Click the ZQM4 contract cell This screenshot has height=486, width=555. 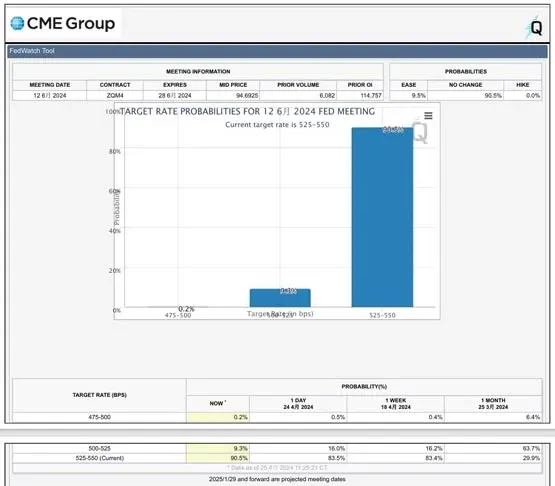[x=115, y=96]
